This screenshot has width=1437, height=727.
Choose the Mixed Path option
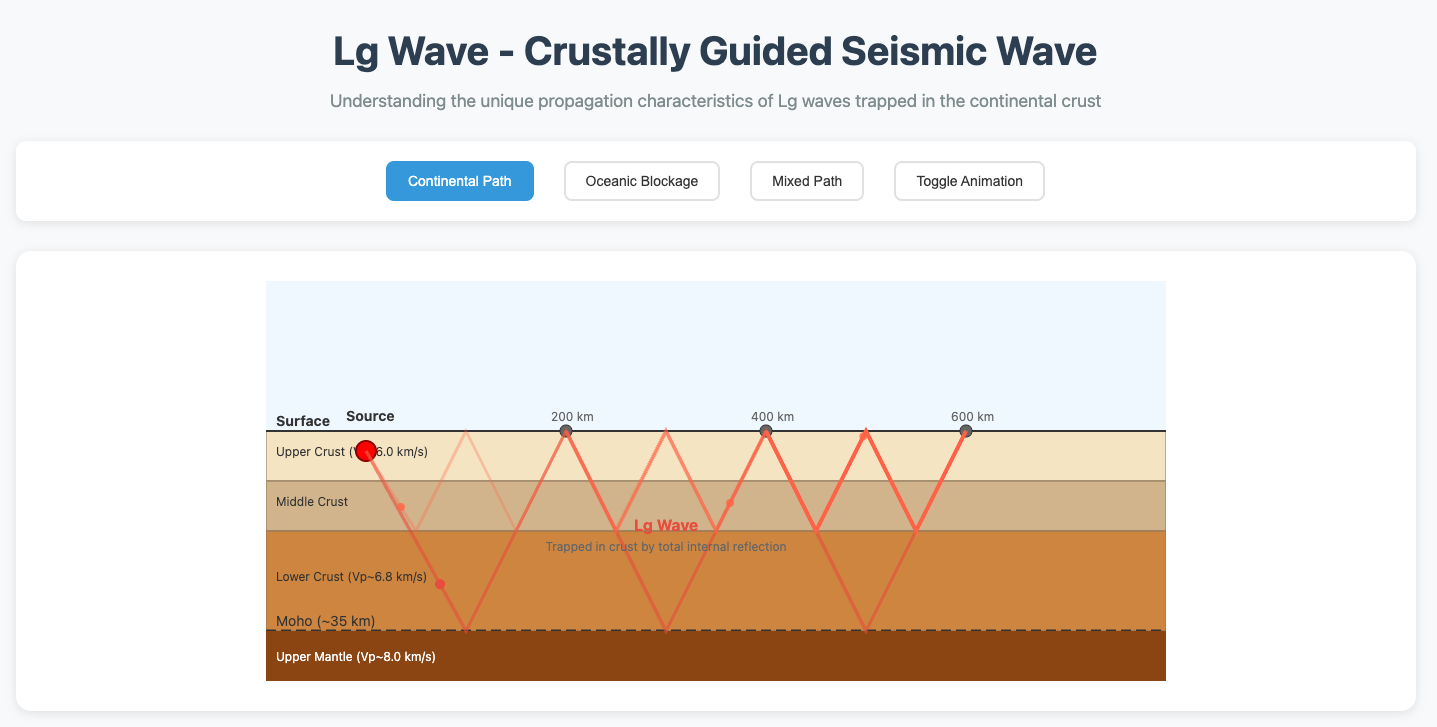(806, 181)
